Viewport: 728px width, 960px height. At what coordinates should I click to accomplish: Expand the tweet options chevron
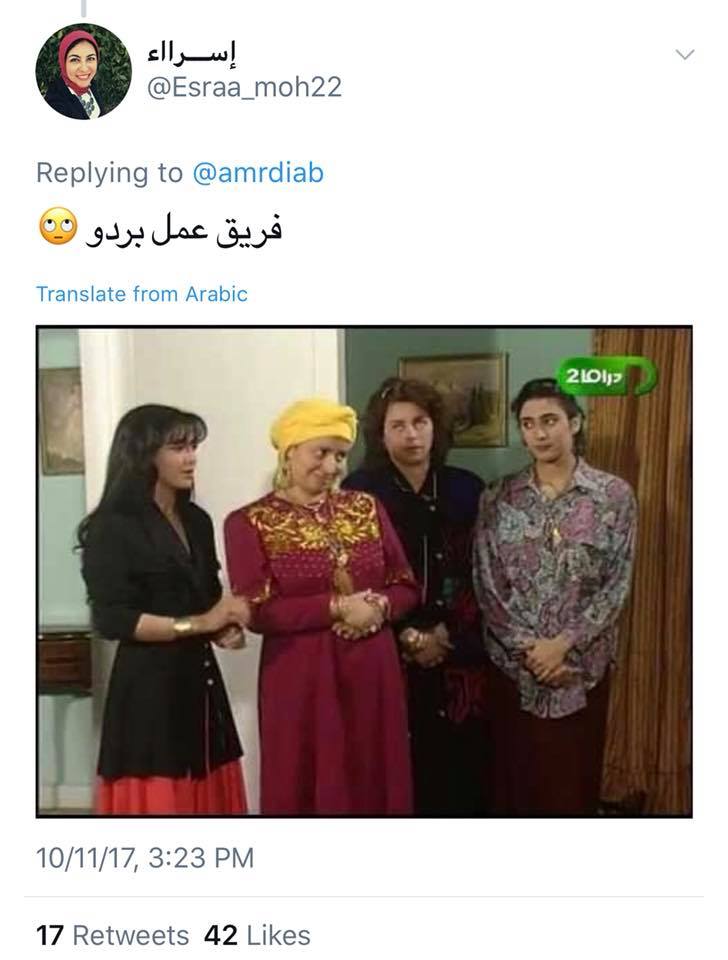point(685,54)
